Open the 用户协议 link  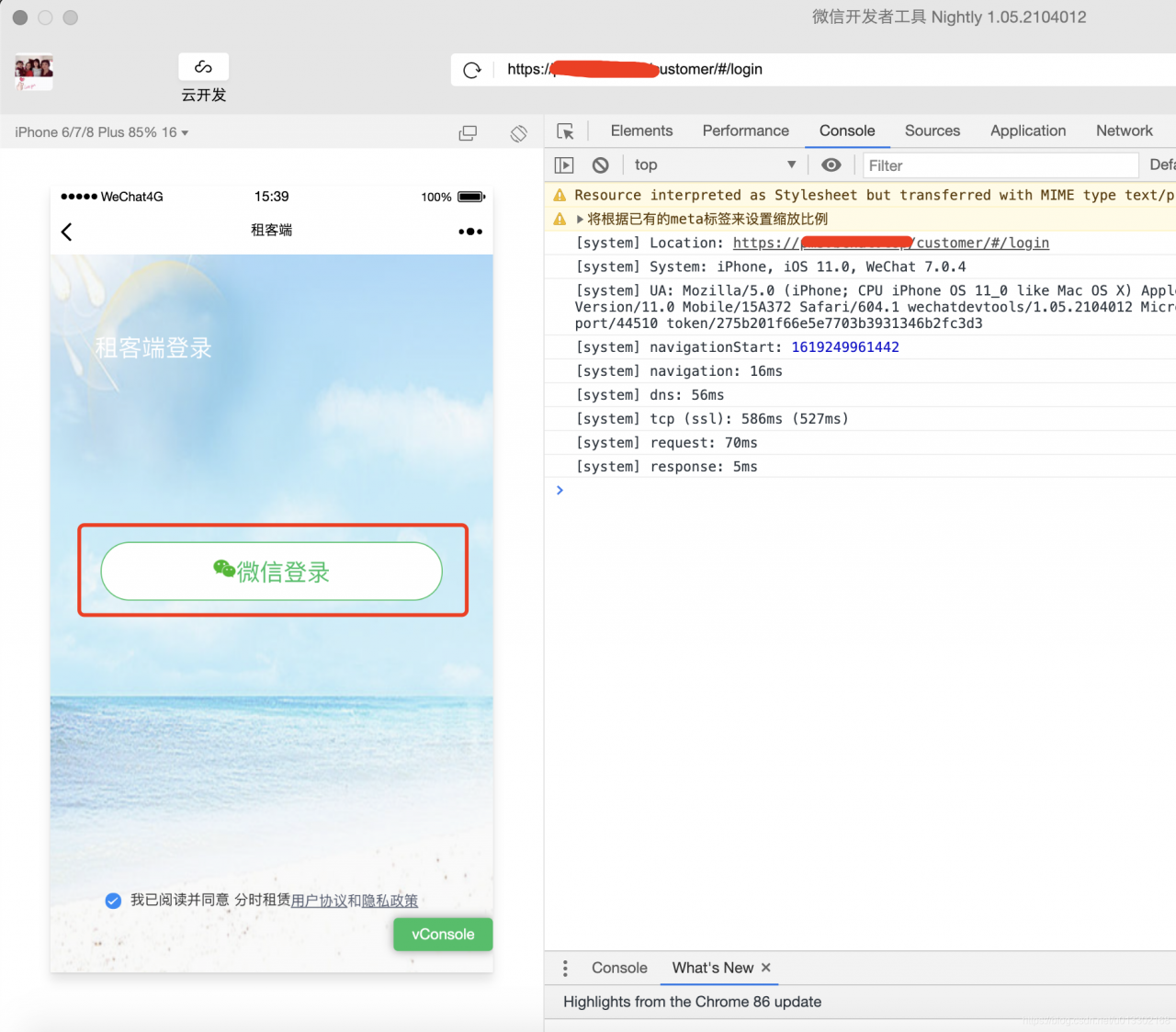(x=319, y=901)
